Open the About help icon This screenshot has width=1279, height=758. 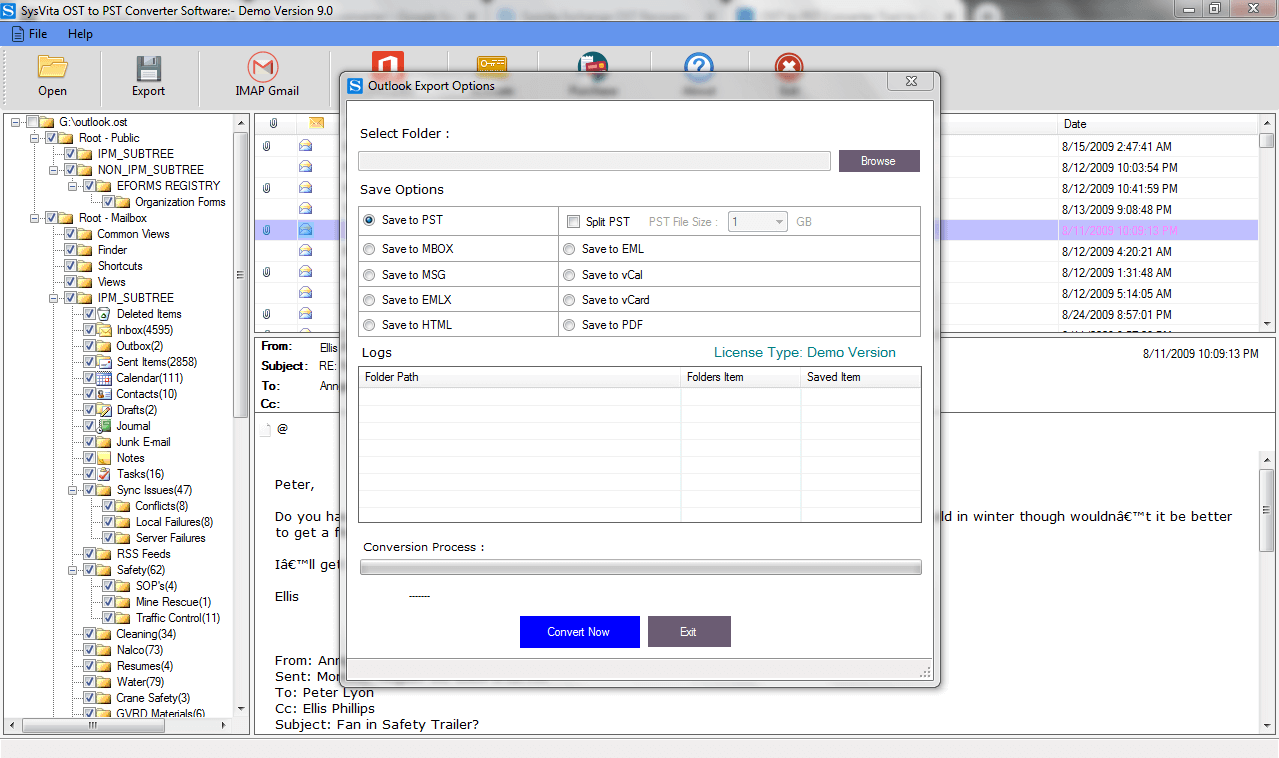pyautogui.click(x=698, y=70)
